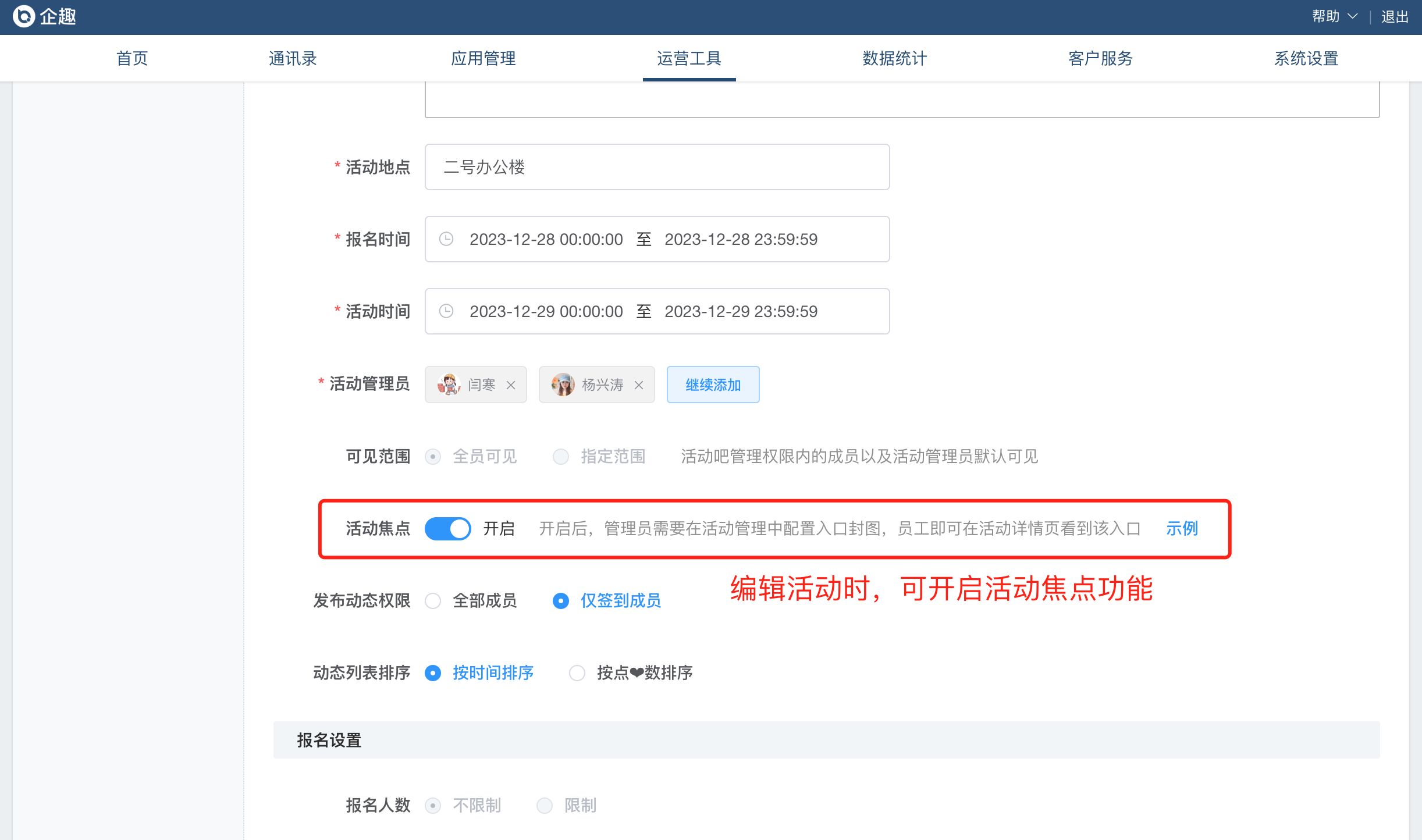
Task: Click 闫寒 avatar thumbnail
Action: pyautogui.click(x=449, y=385)
